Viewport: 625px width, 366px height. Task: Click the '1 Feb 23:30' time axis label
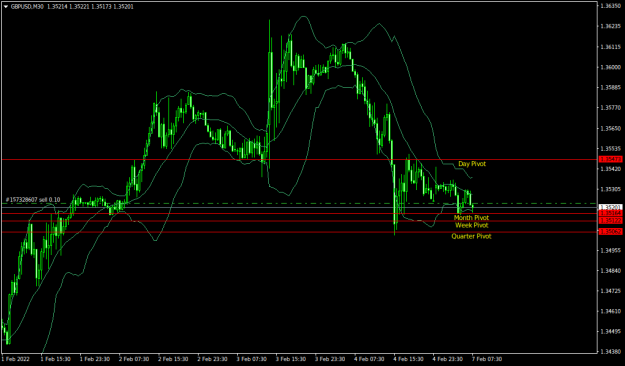tap(96, 359)
